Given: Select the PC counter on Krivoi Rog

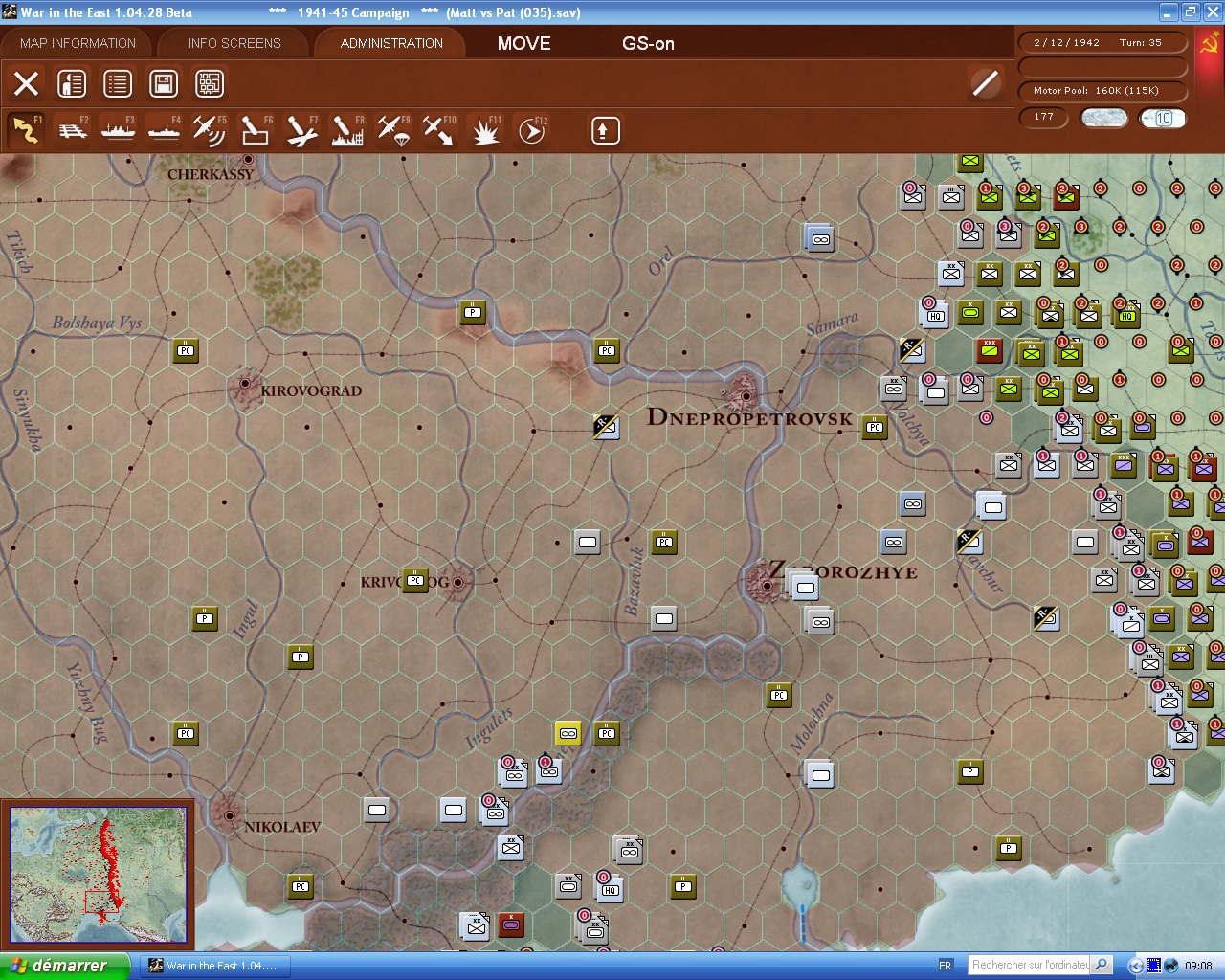Looking at the screenshot, I should [415, 580].
